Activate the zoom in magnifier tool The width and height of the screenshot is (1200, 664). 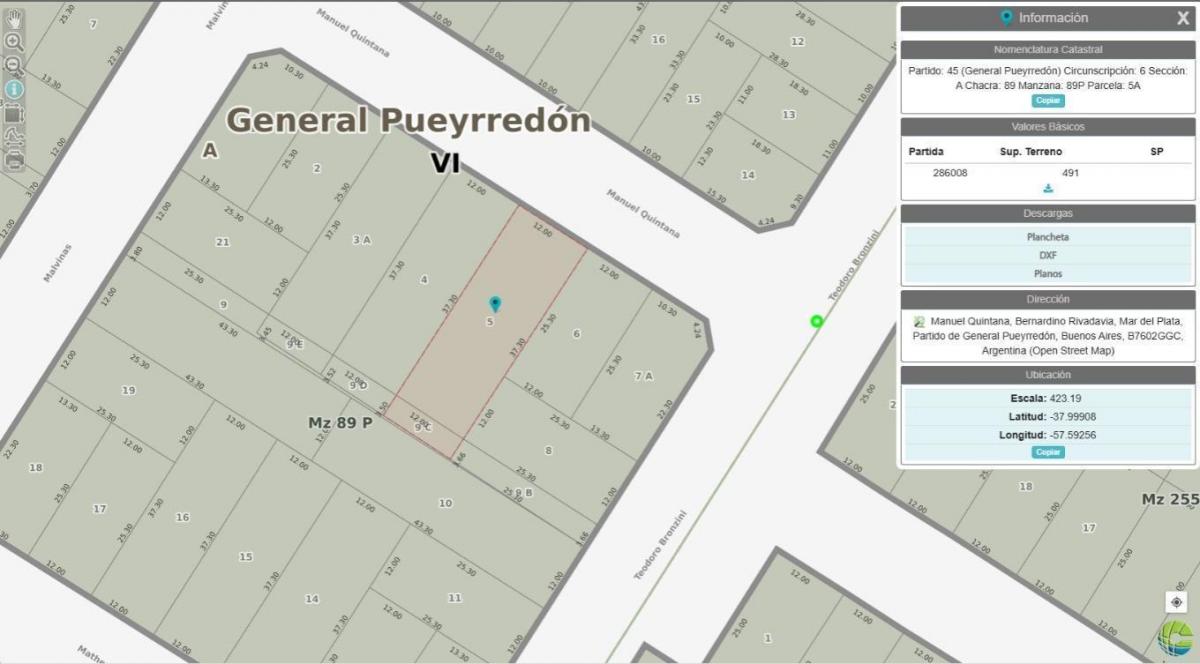pos(14,42)
